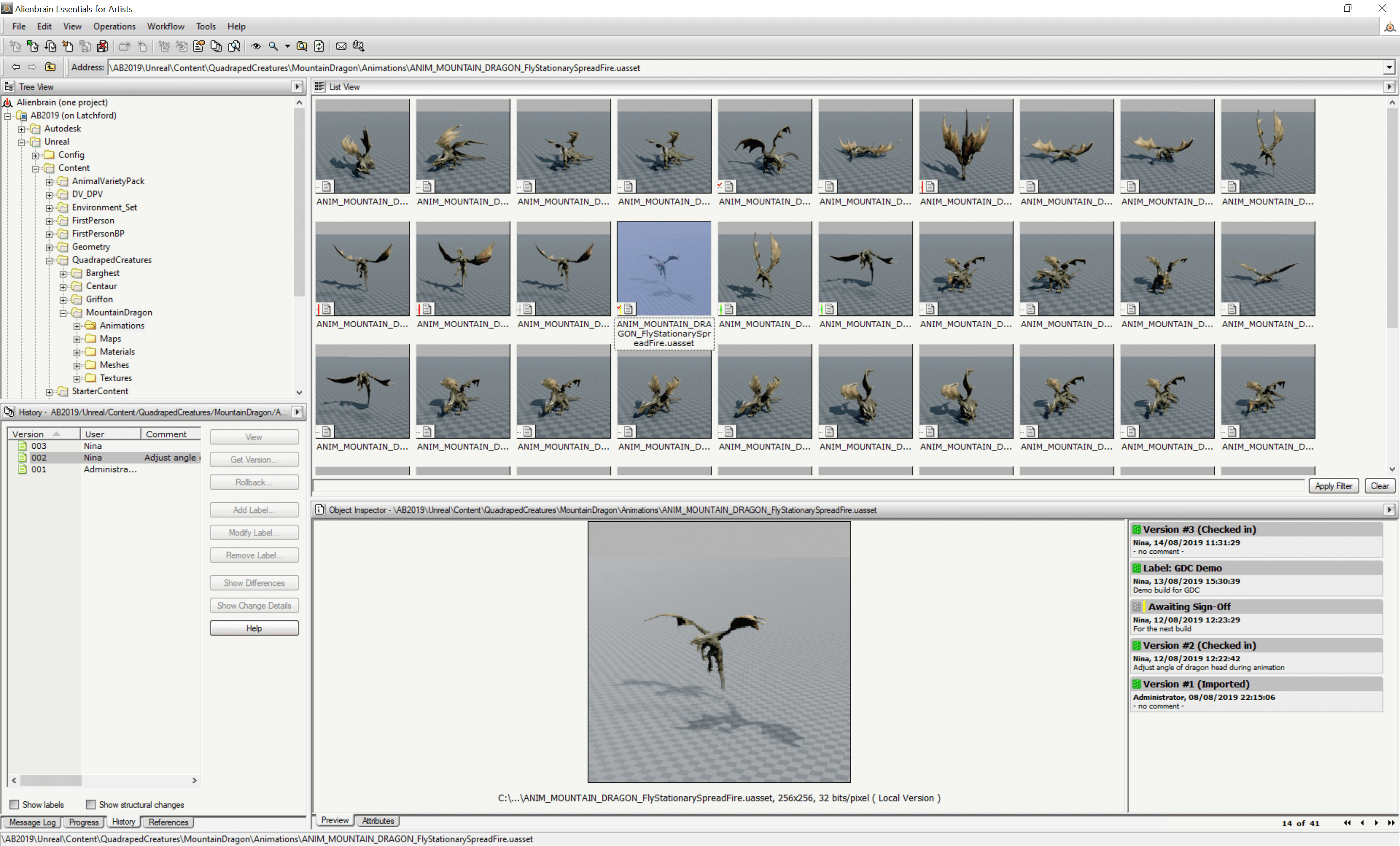Image resolution: width=1400 pixels, height=846 pixels.
Task: Start a search with the magnifier toolbar icon
Action: 273,46
